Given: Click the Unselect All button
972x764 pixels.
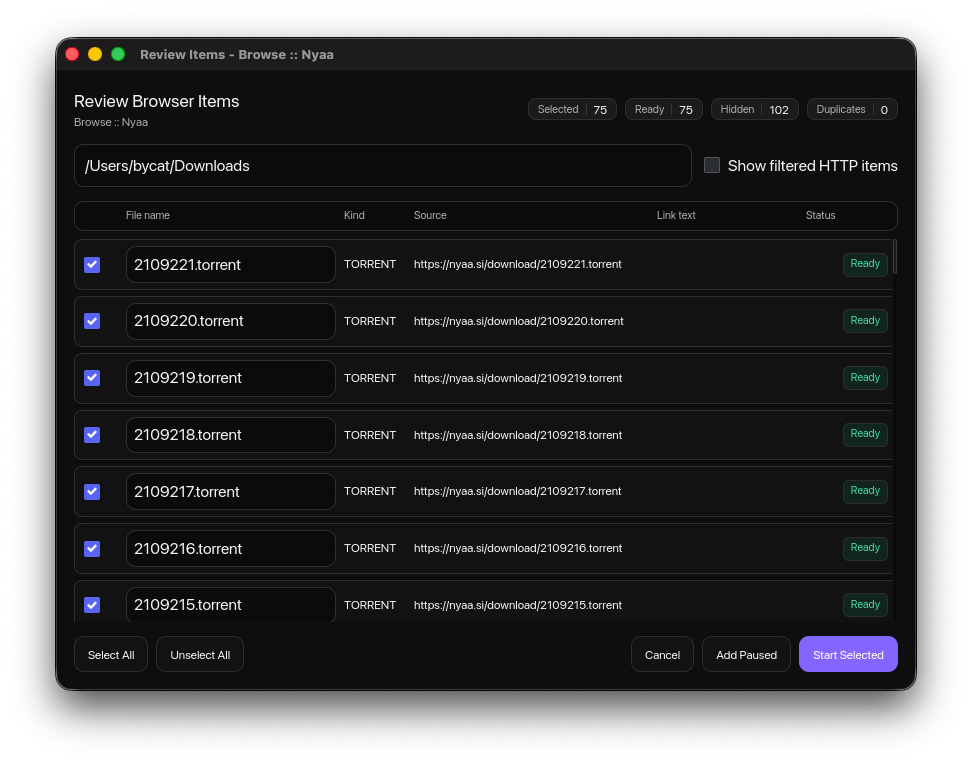Looking at the screenshot, I should click(x=200, y=654).
